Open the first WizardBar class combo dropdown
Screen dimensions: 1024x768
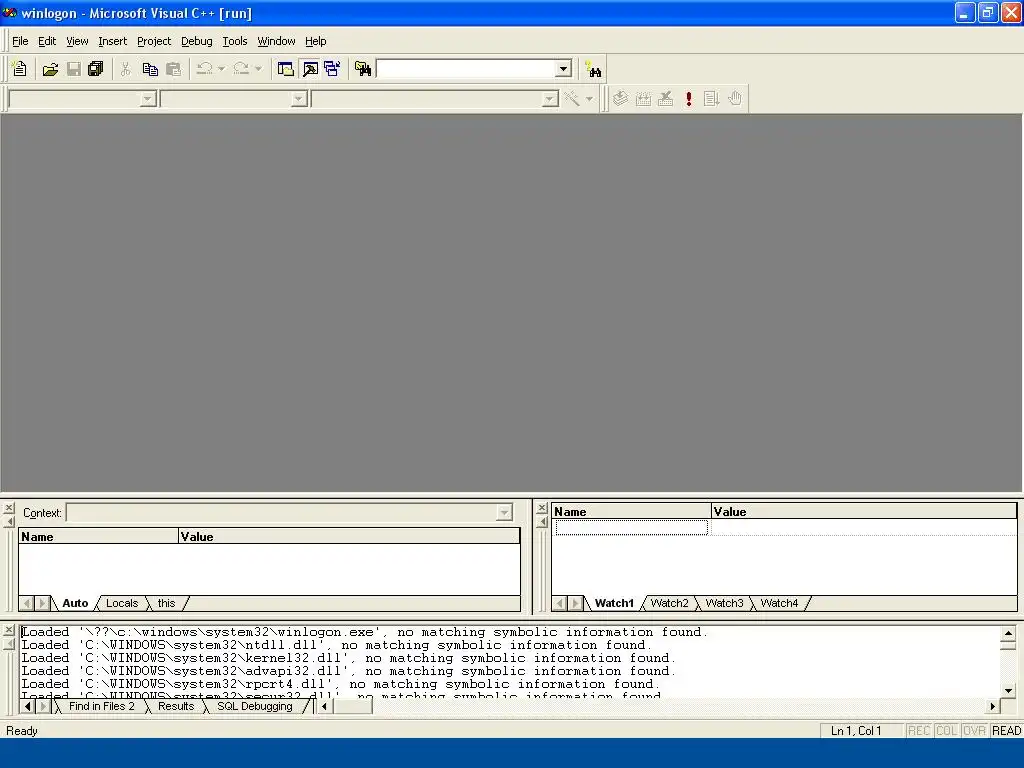coord(148,99)
